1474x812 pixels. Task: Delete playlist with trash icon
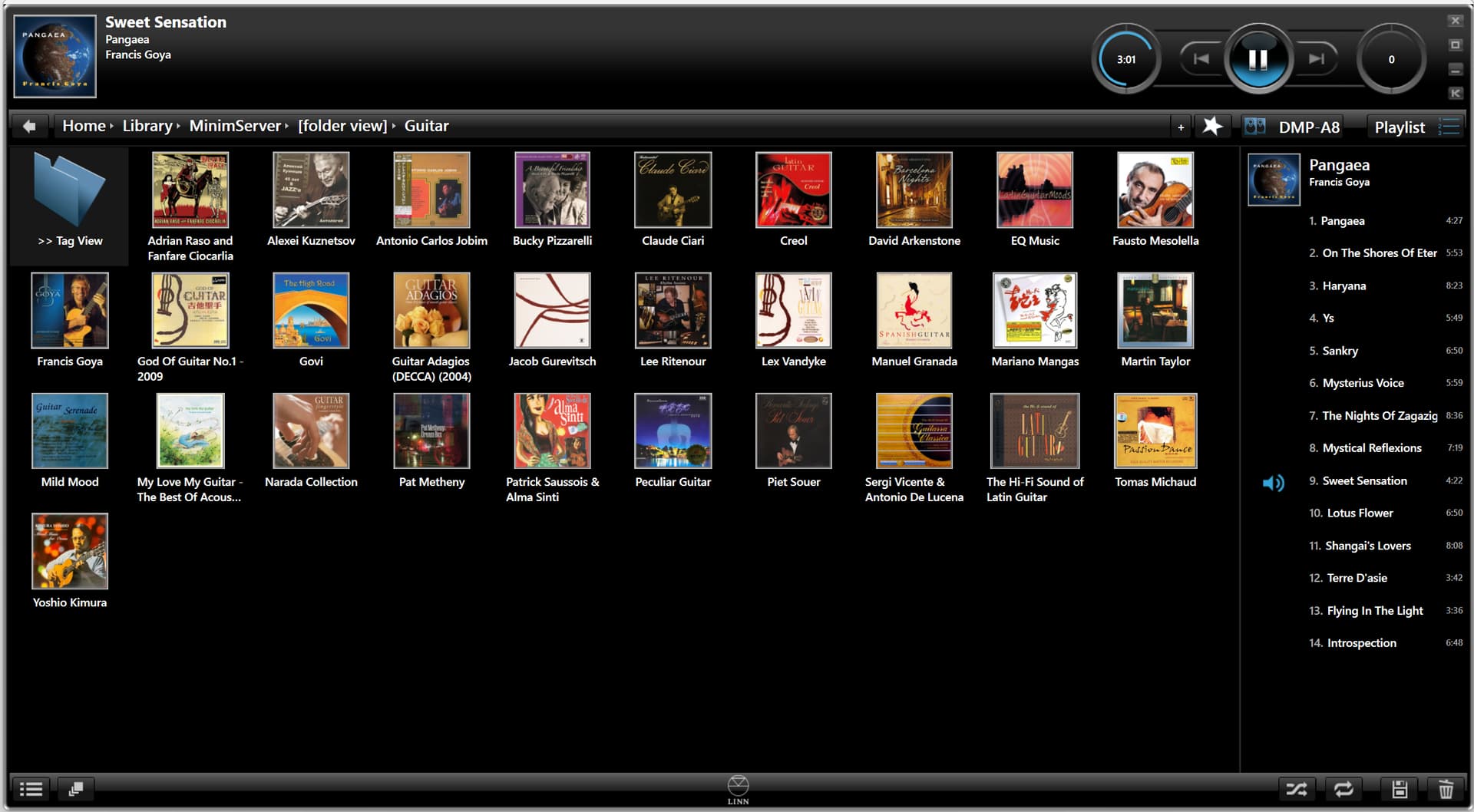(x=1446, y=789)
